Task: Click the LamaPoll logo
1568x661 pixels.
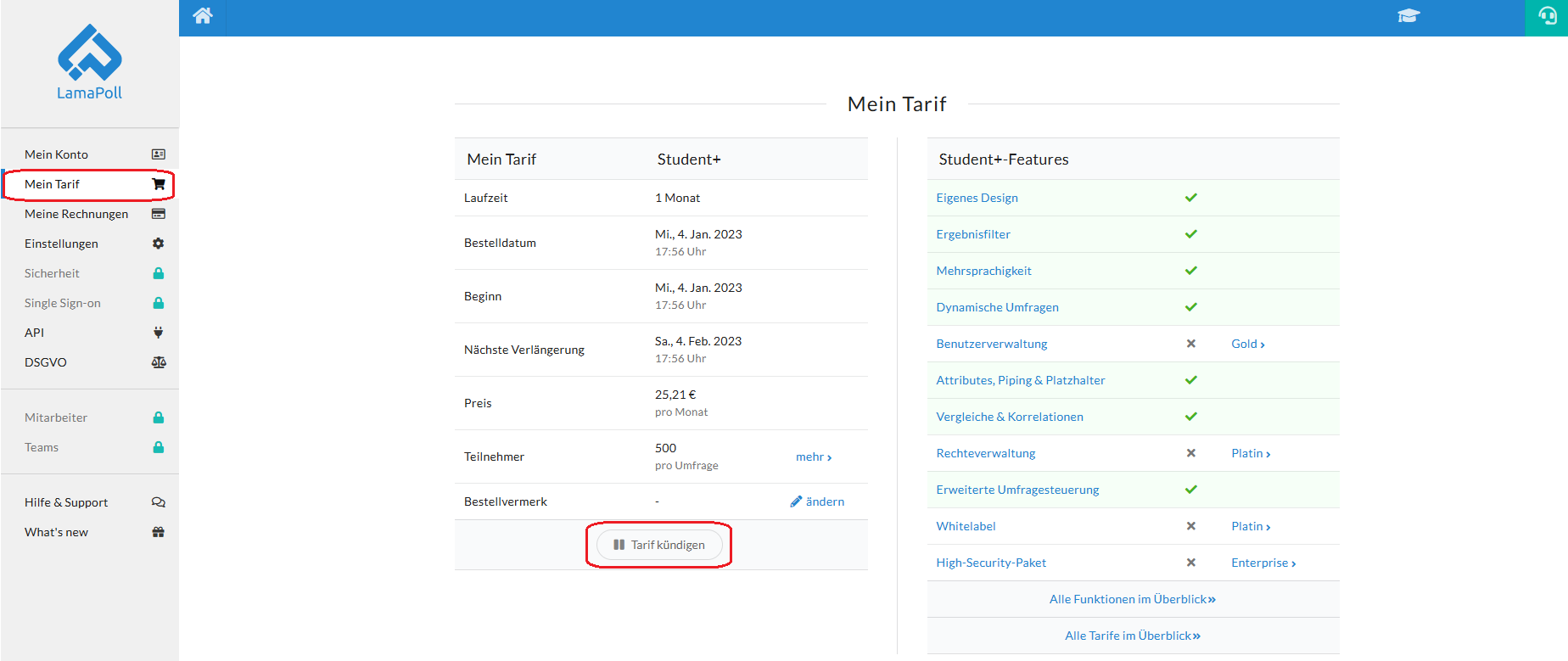Action: pyautogui.click(x=89, y=63)
